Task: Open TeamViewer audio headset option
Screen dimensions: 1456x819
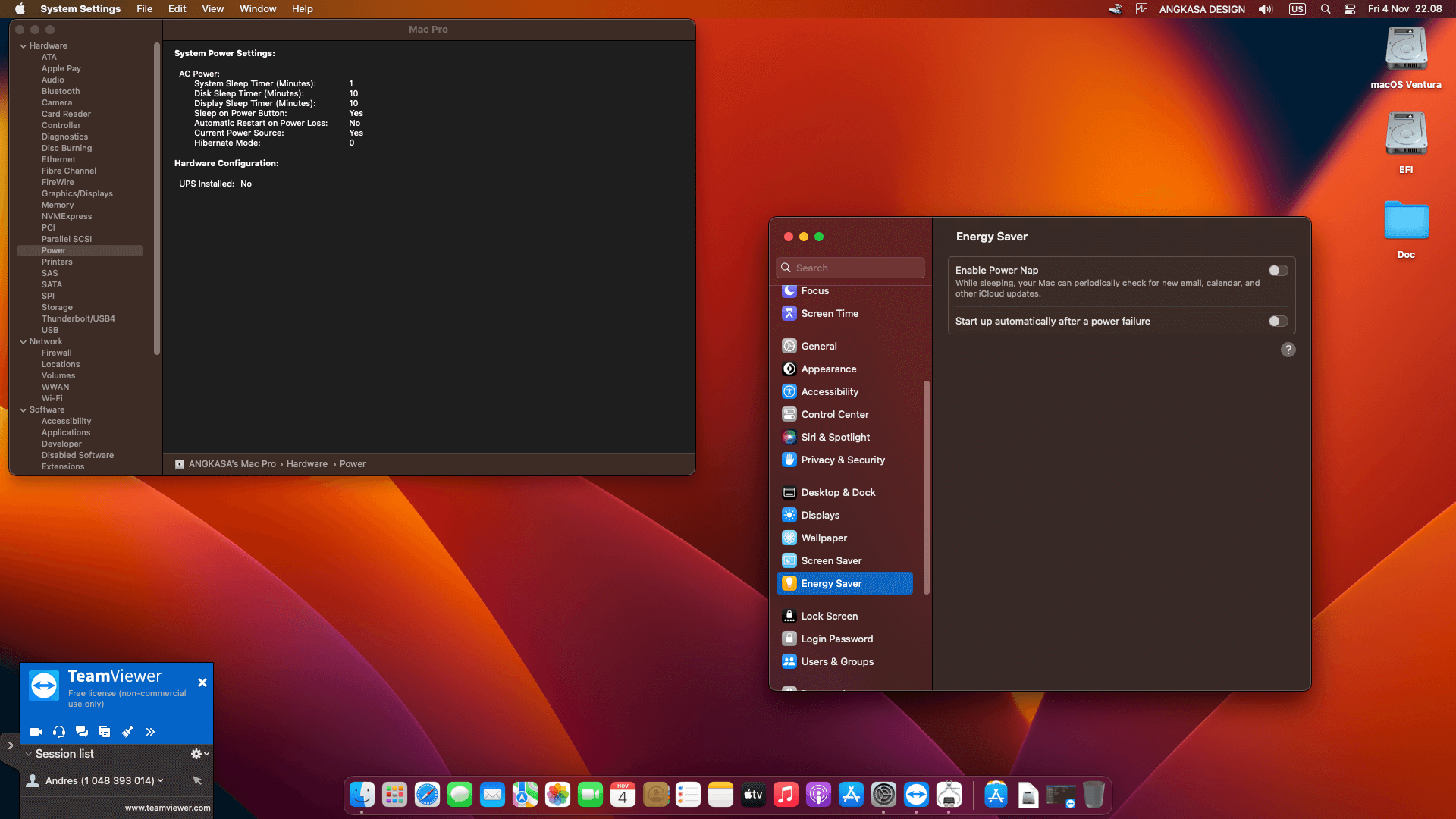Action: tap(59, 732)
